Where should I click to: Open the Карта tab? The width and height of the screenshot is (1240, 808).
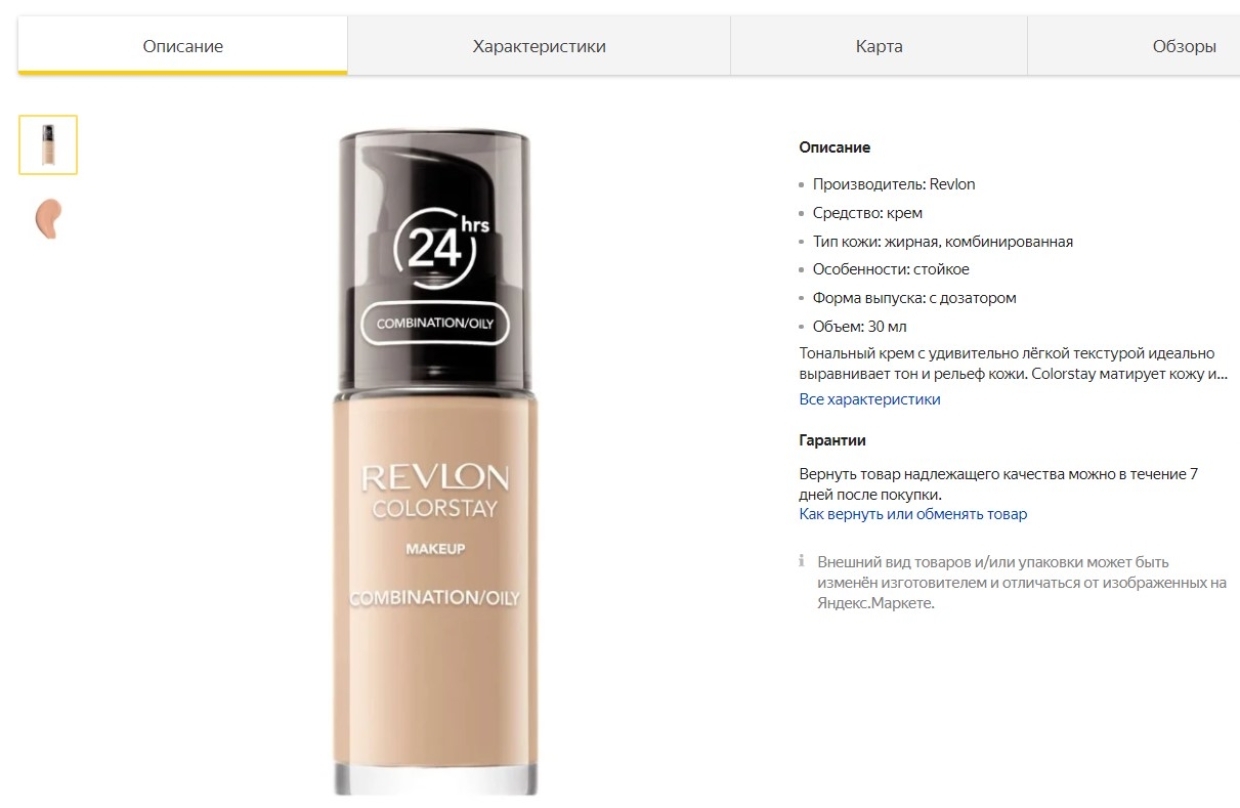(879, 46)
